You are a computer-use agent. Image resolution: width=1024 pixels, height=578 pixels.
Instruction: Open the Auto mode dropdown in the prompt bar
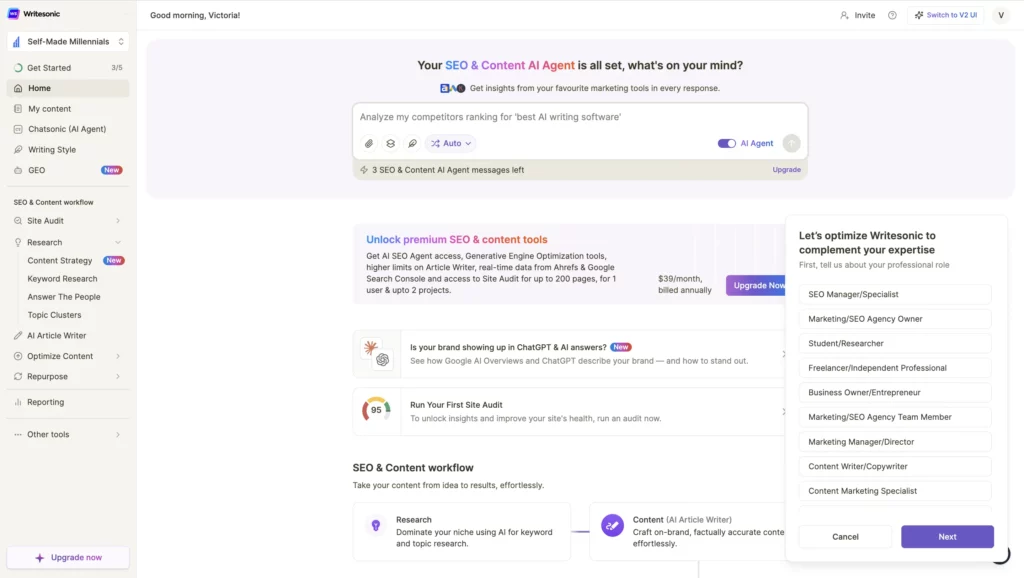click(449, 143)
